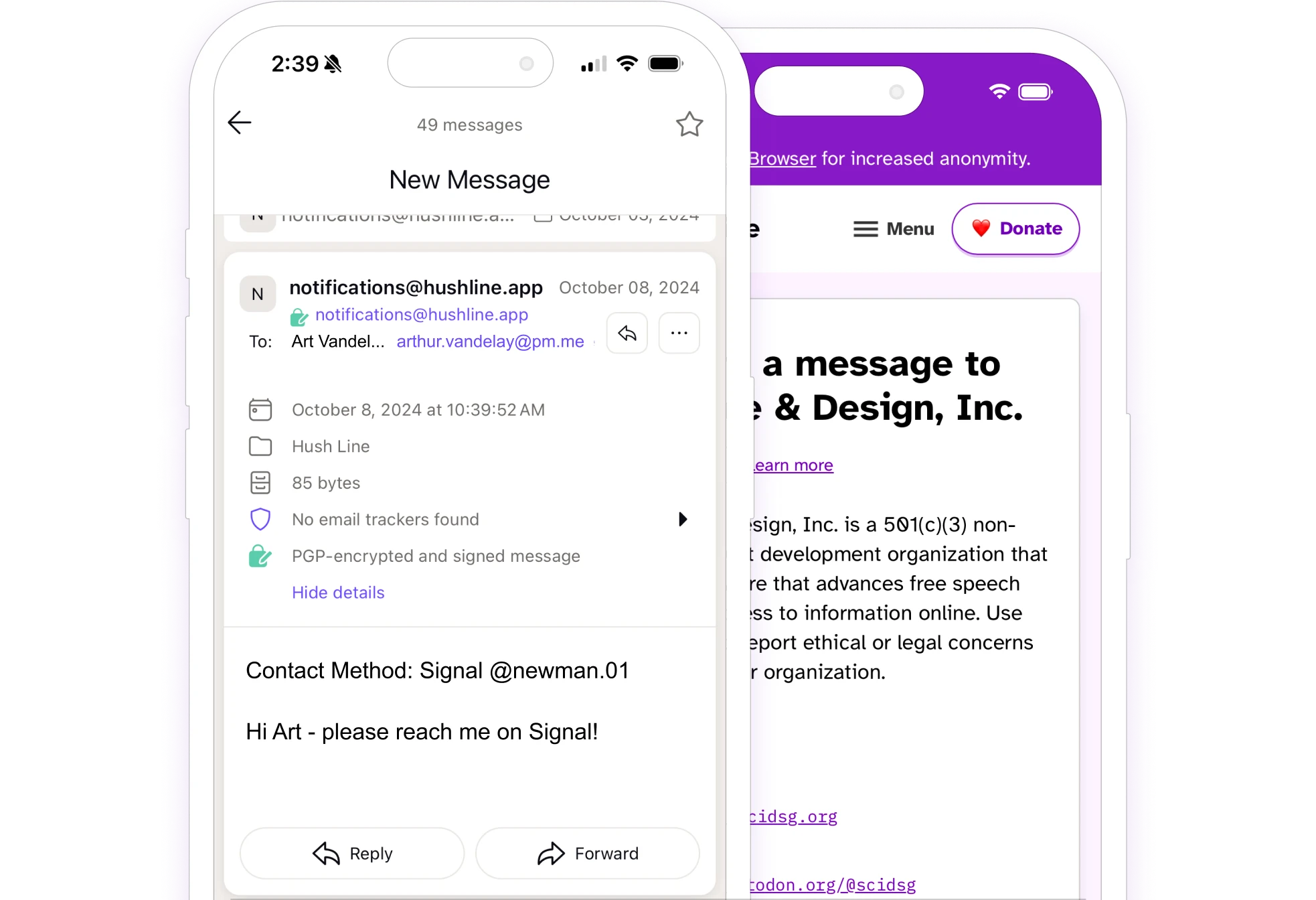The width and height of the screenshot is (1316, 900).
Task: Click the file size storage icon
Action: click(x=260, y=482)
